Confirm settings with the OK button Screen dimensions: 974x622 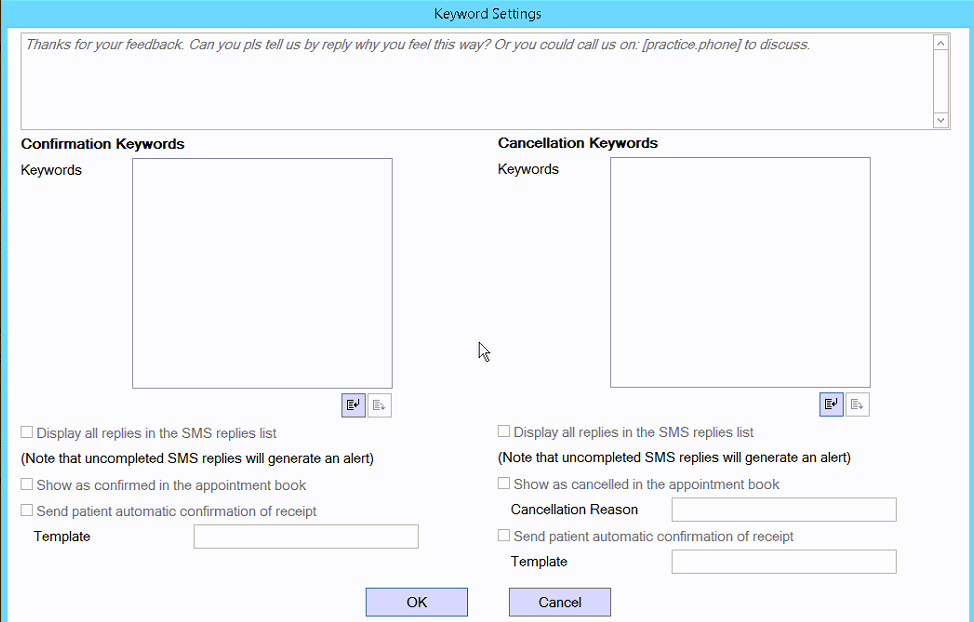[417, 602]
